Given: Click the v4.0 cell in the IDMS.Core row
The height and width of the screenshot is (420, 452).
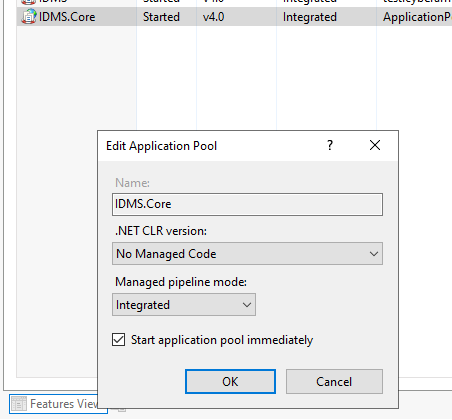Looking at the screenshot, I should click(x=213, y=17).
